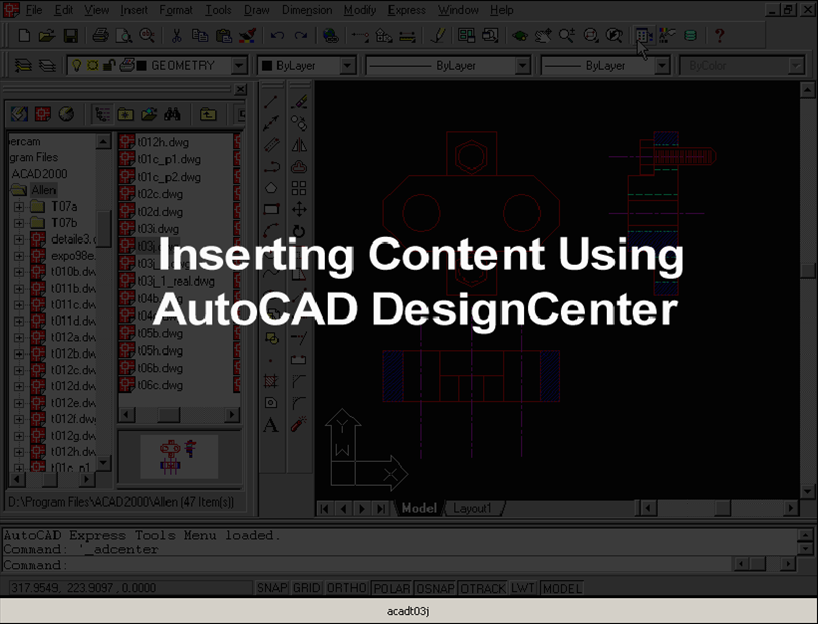Open the ByLayer color dropdown
The height and width of the screenshot is (624, 819).
coord(346,66)
